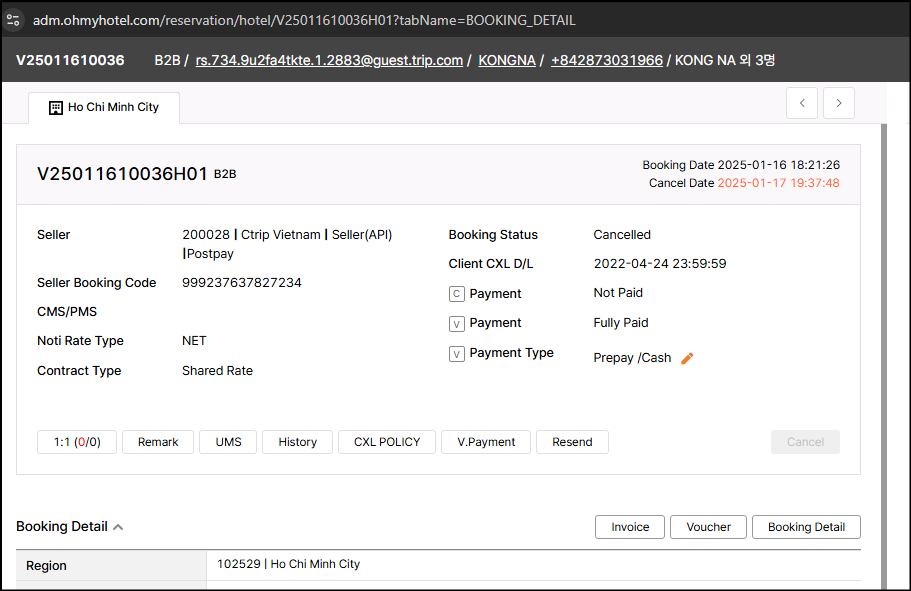The width and height of the screenshot is (911, 591).
Task: Open the Voucher button
Action: coord(708,527)
